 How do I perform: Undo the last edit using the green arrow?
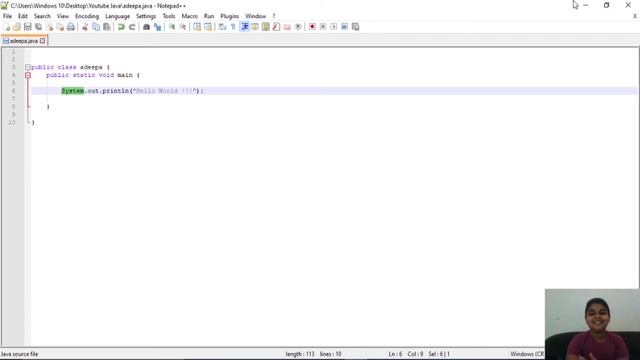tap(121, 27)
